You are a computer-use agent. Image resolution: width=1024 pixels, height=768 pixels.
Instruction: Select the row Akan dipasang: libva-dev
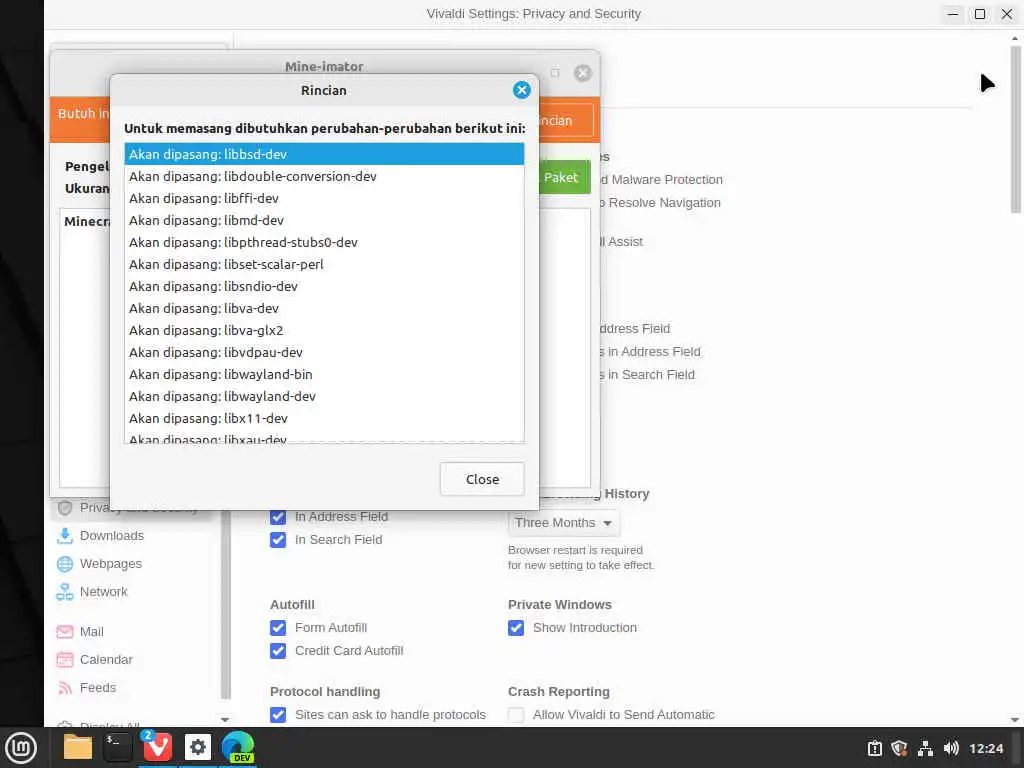324,308
